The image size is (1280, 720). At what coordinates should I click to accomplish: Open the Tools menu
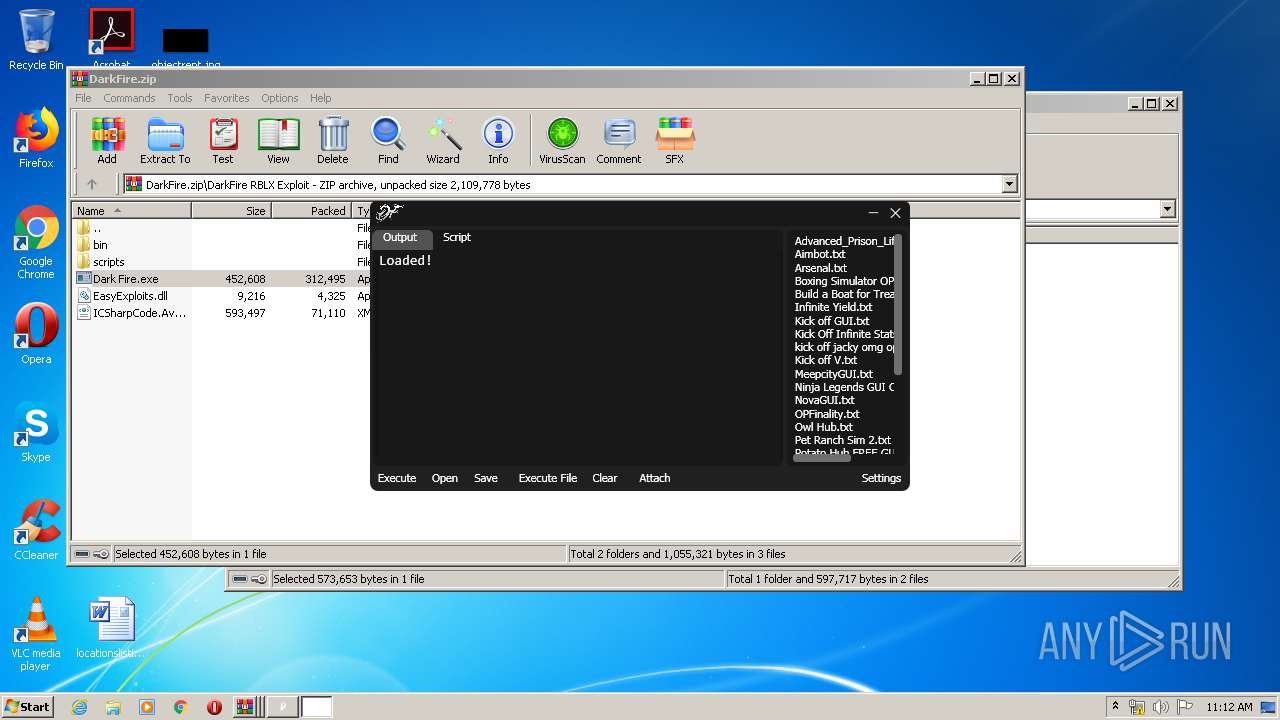point(180,98)
